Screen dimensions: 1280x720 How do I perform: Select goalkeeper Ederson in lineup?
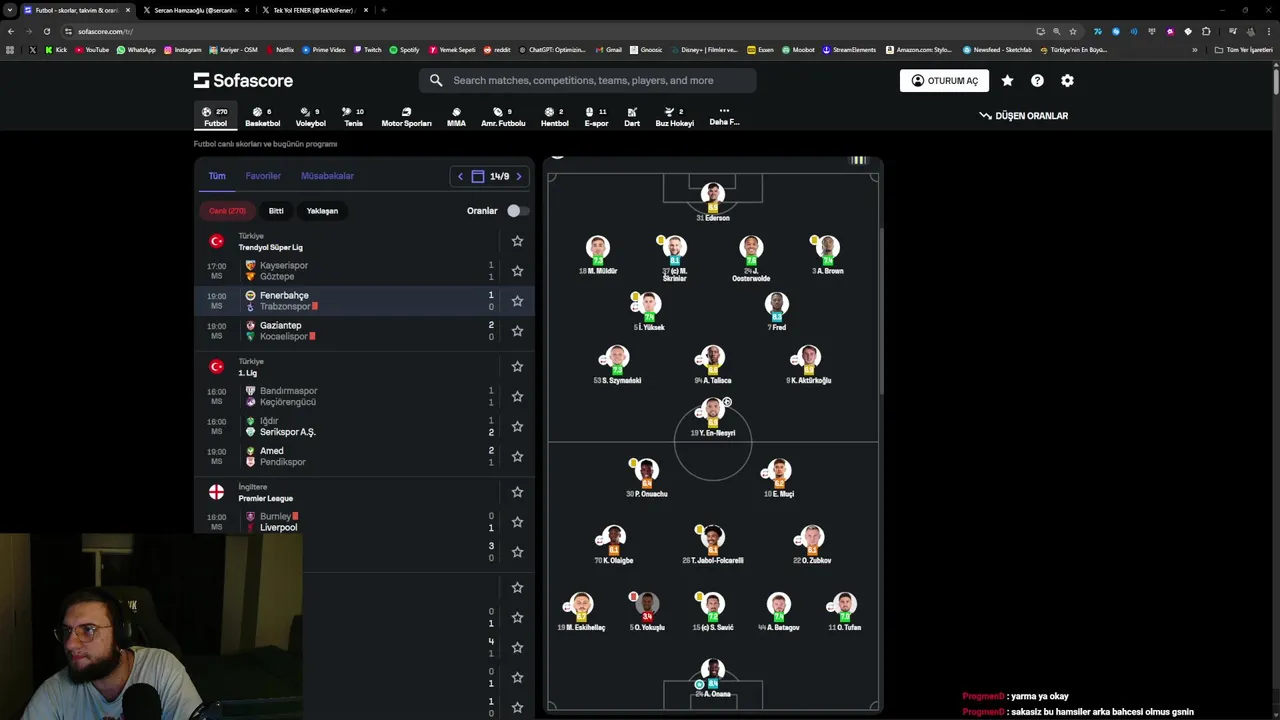click(713, 202)
